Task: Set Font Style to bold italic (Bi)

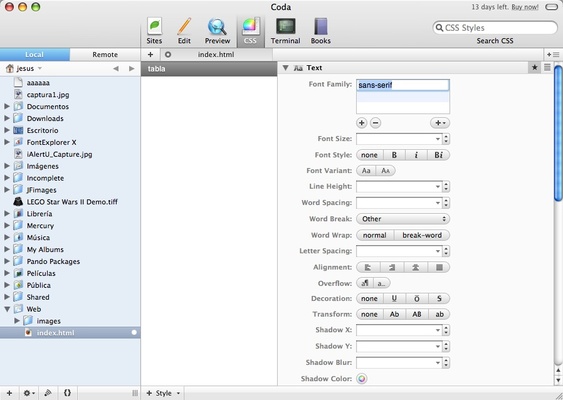Action: click(438, 155)
